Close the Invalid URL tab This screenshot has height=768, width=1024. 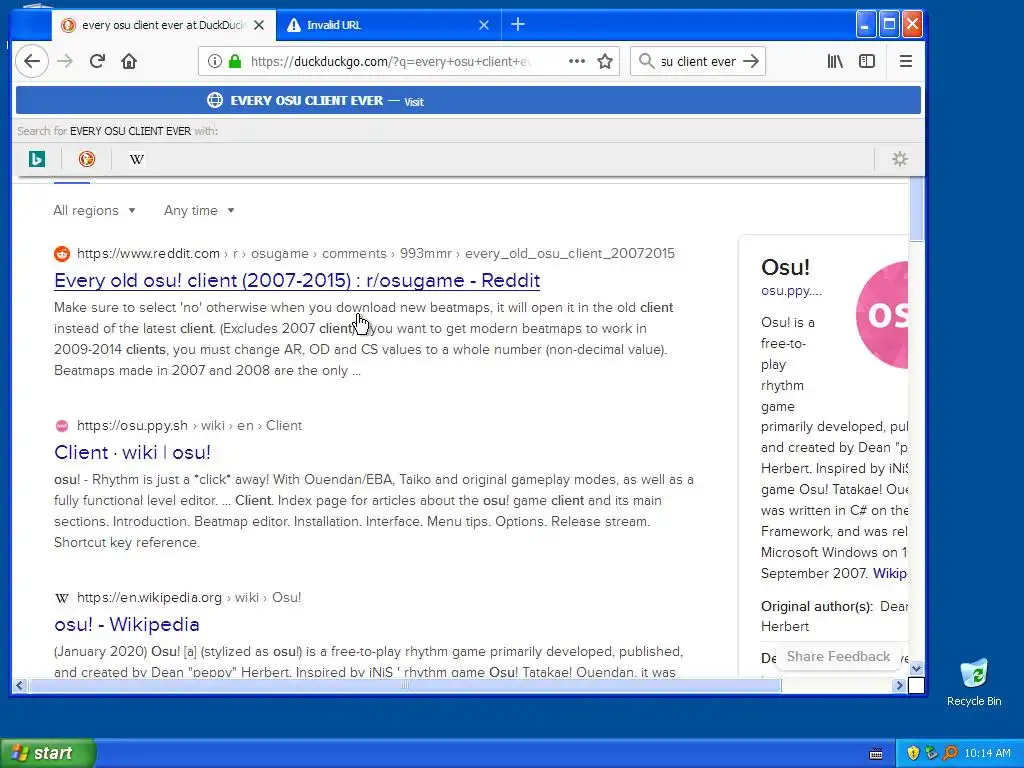(484, 25)
